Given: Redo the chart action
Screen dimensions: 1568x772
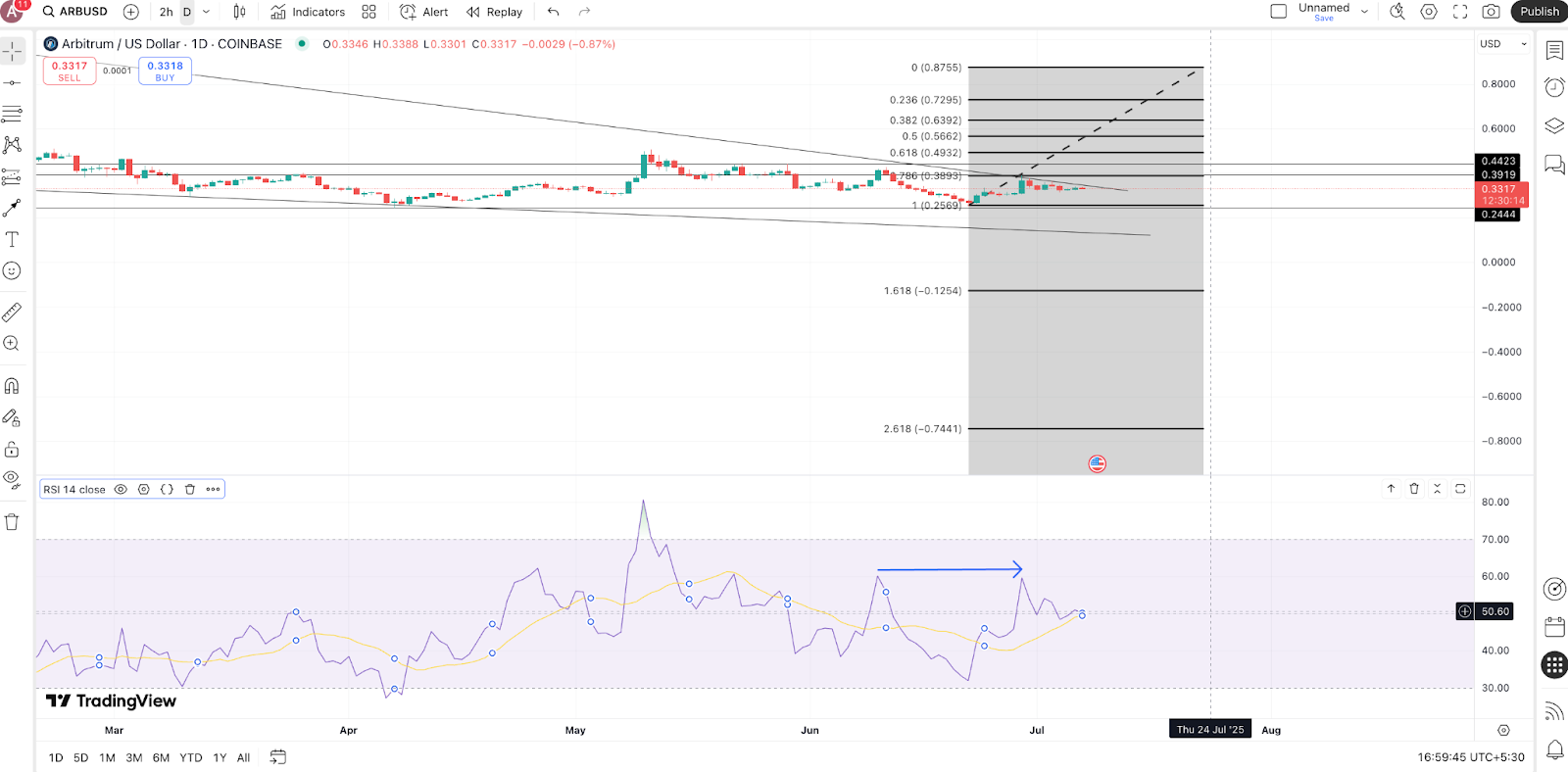Looking at the screenshot, I should click(x=585, y=12).
